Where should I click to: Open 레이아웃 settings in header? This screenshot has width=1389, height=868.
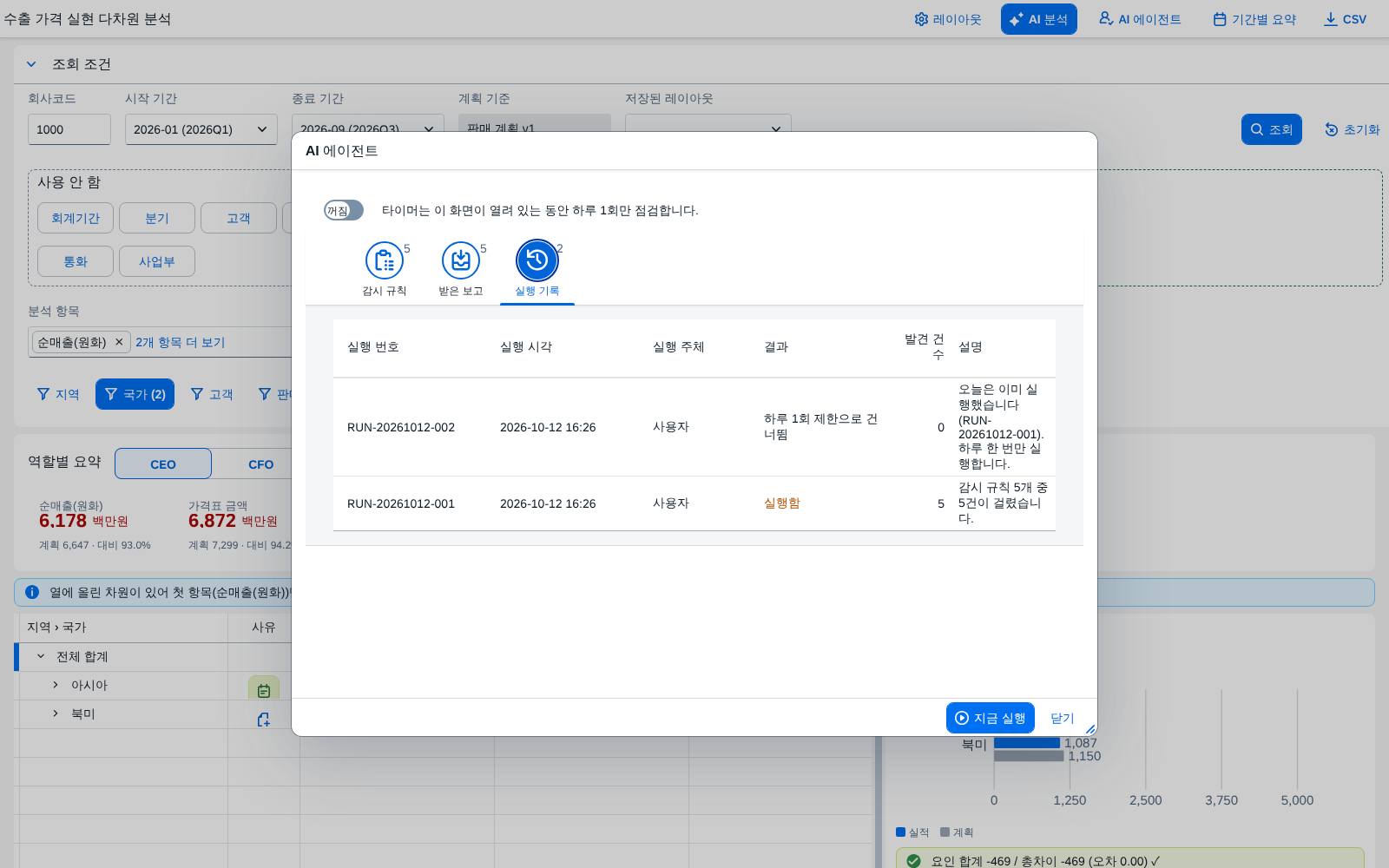point(948,19)
